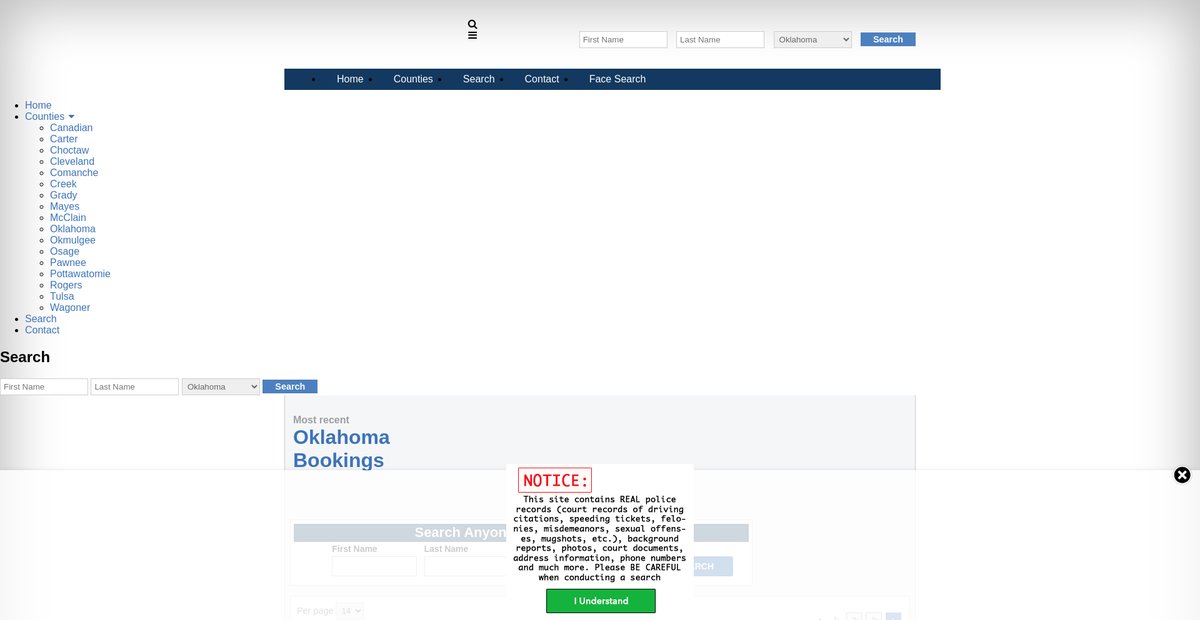
Task: Click Home in the blue navigation bar
Action: (x=350, y=79)
